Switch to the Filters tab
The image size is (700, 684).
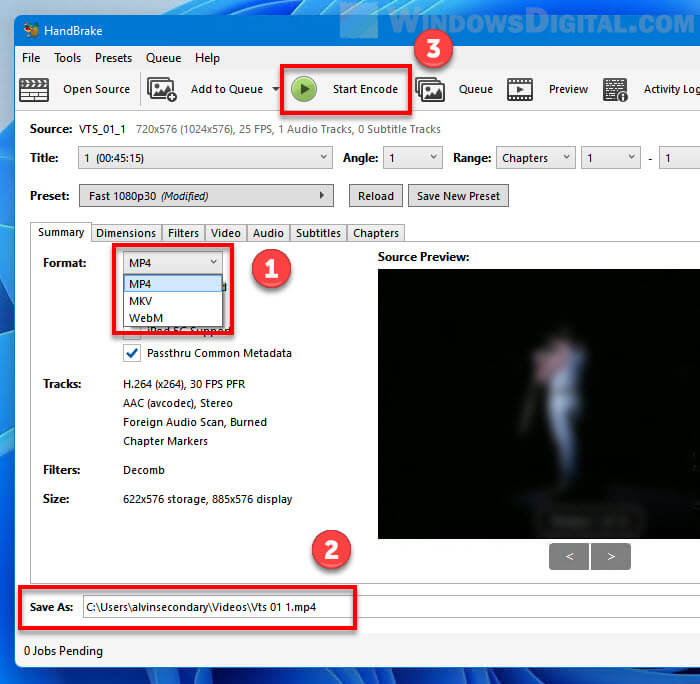[183, 233]
